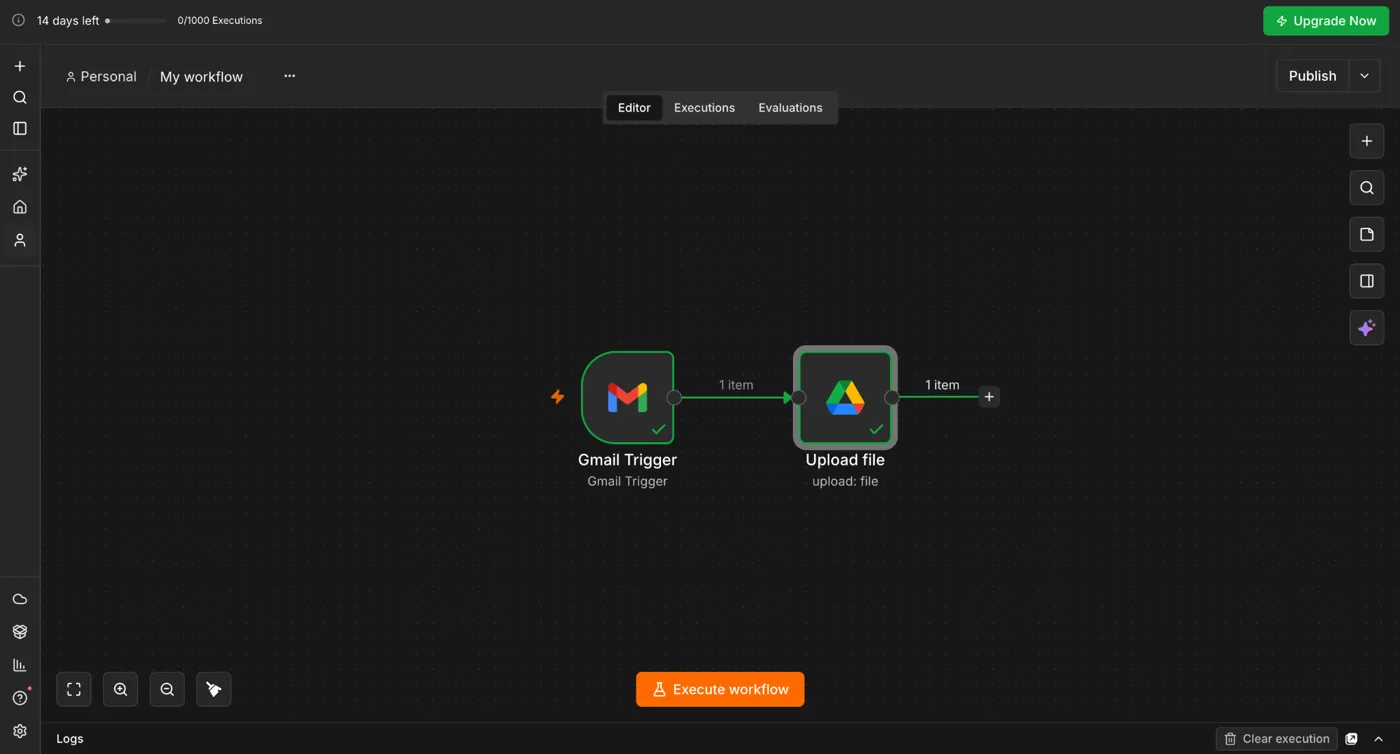Open the person icon in left sidebar
Screen dimensions: 1400x754
pos(19,240)
